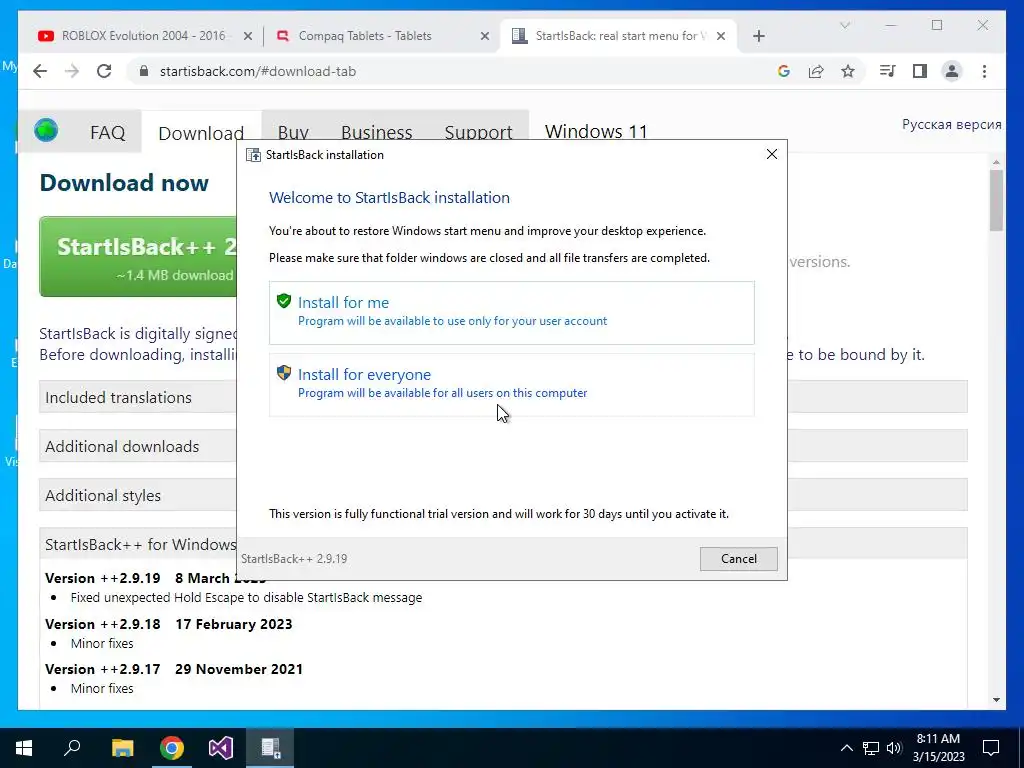Choose the Install for me option
Screen dimensions: 1024x768
point(511,313)
